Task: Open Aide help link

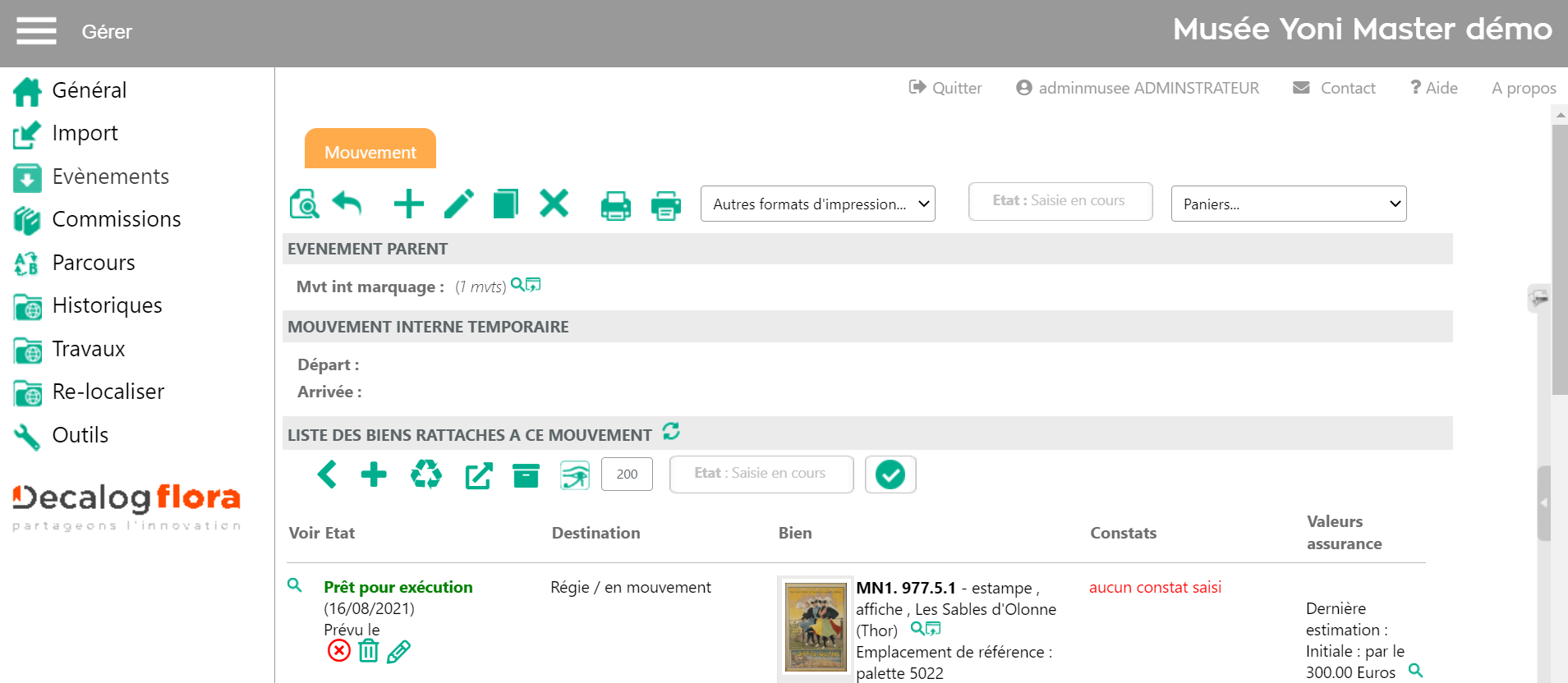Action: [1434, 88]
